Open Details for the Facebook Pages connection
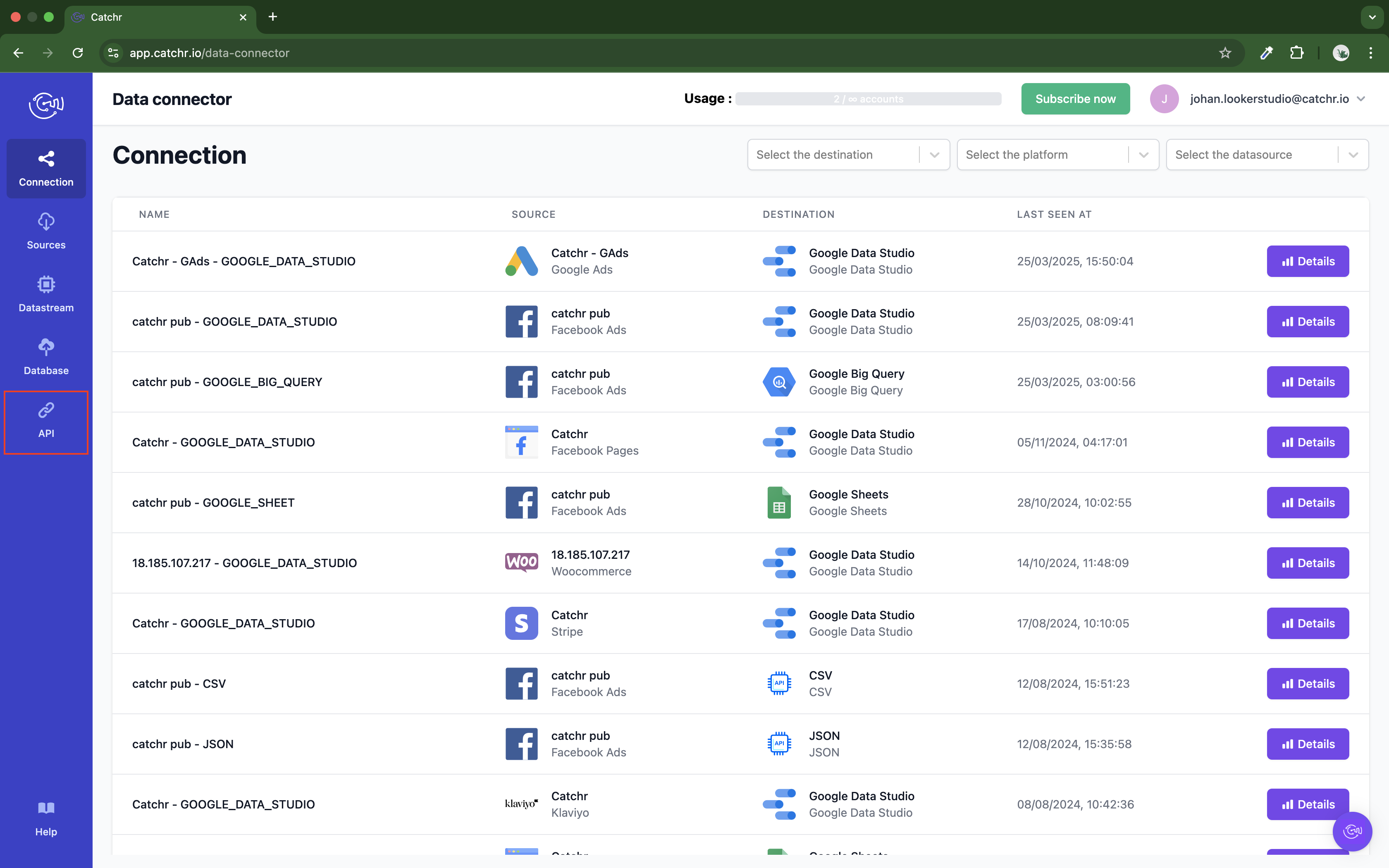Image resolution: width=1389 pixels, height=868 pixels. click(1308, 442)
